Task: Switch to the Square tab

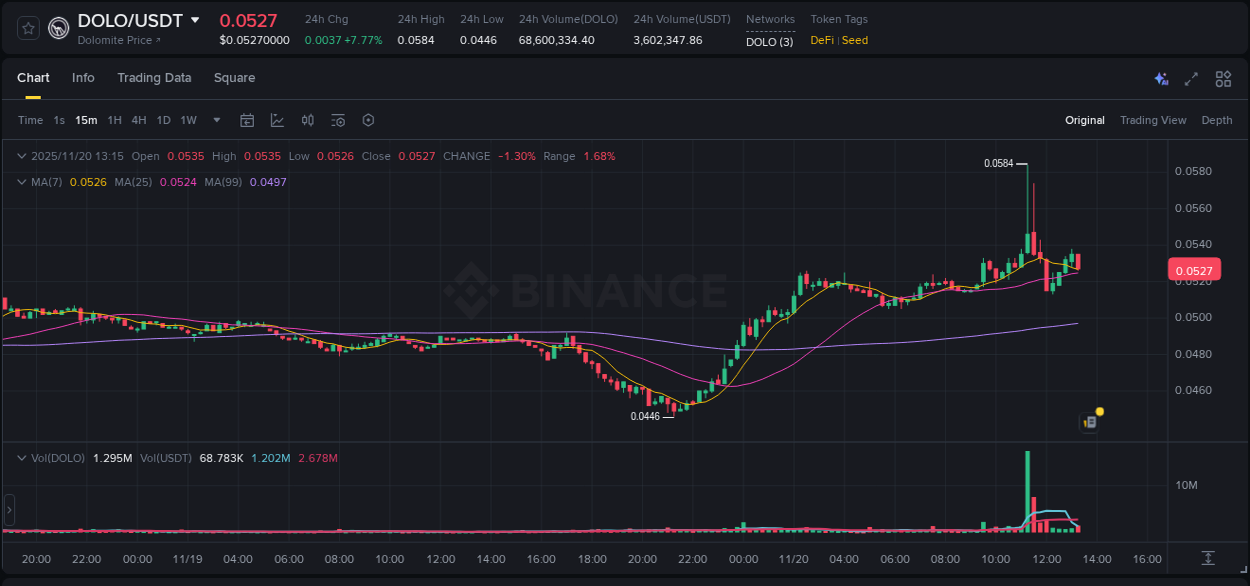Action: 234,78
